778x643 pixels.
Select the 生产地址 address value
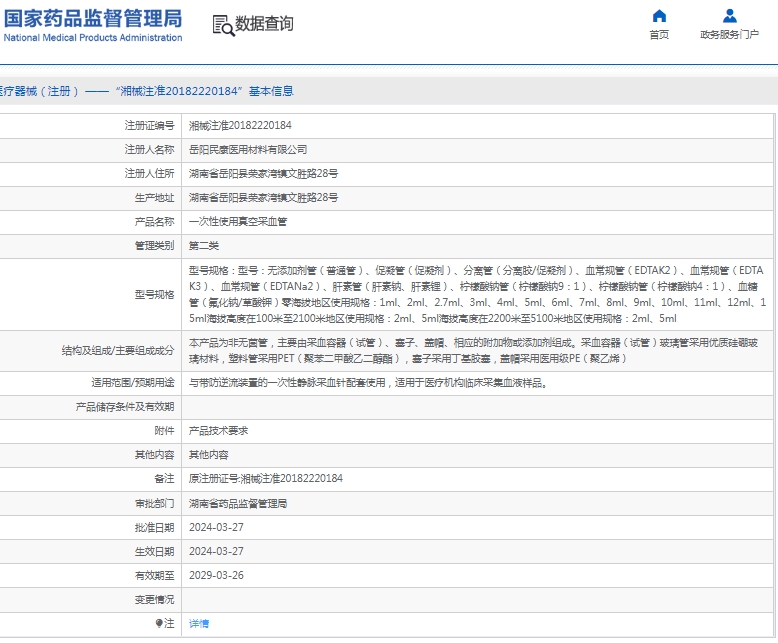(x=263, y=197)
